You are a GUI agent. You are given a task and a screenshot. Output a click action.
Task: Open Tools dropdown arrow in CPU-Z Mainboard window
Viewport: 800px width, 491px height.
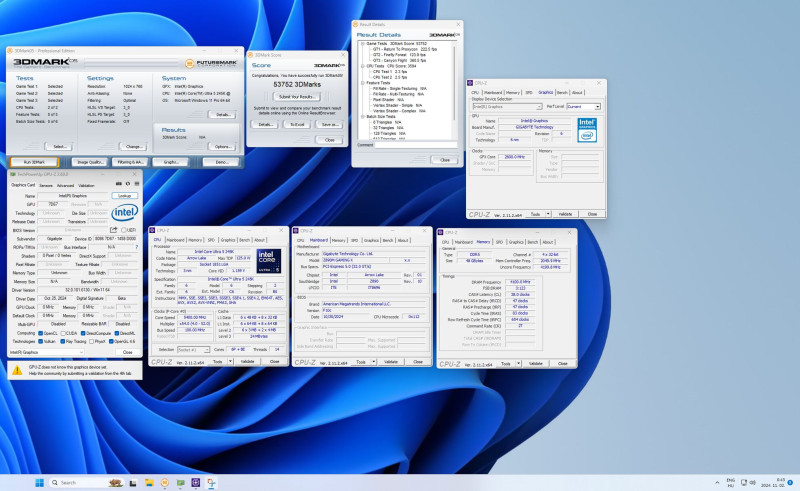373,362
